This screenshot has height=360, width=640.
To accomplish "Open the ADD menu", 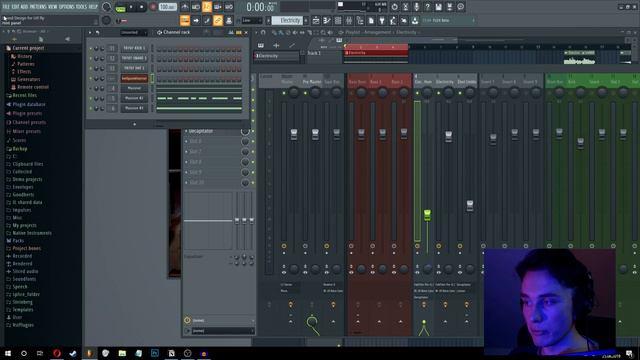I will pos(24,7).
